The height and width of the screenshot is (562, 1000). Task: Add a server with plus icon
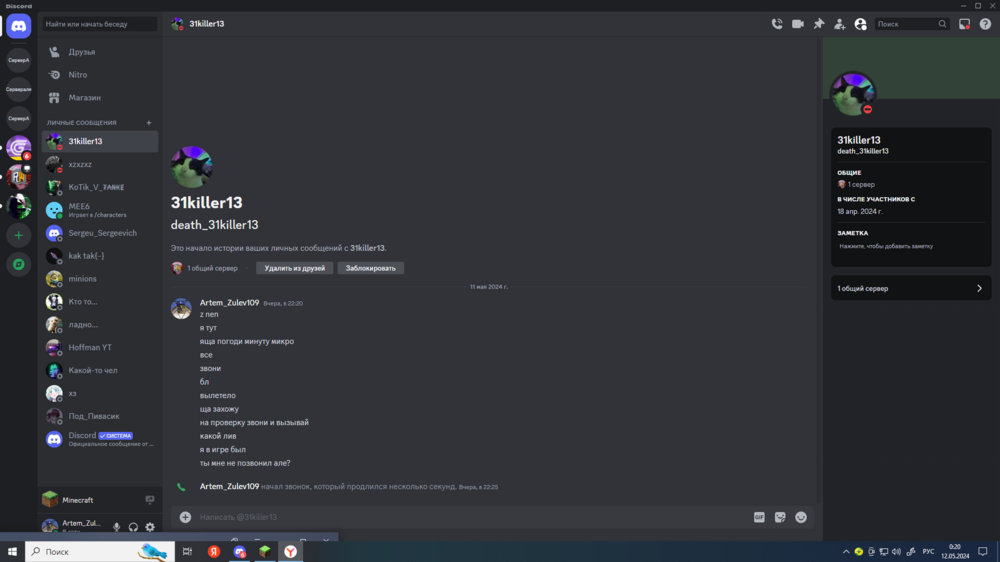[18, 235]
